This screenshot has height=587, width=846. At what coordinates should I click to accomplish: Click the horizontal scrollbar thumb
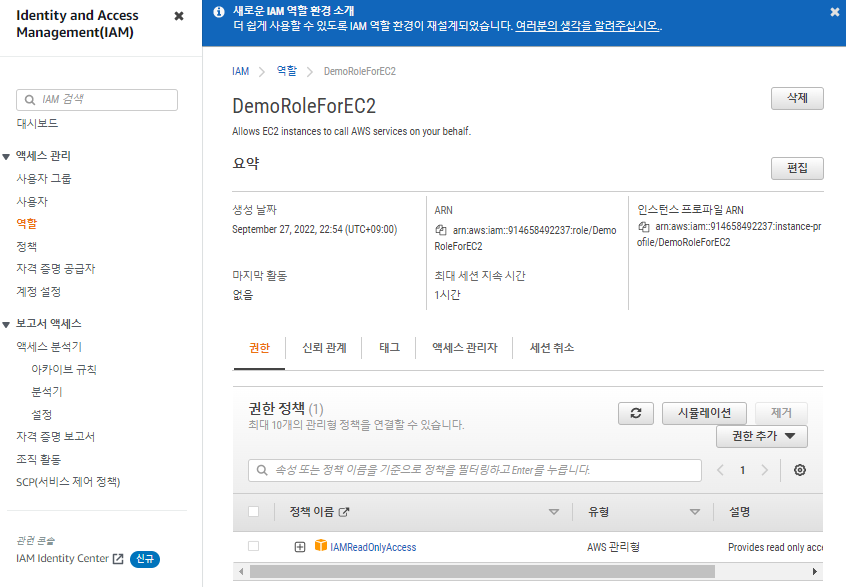pyautogui.click(x=482, y=571)
